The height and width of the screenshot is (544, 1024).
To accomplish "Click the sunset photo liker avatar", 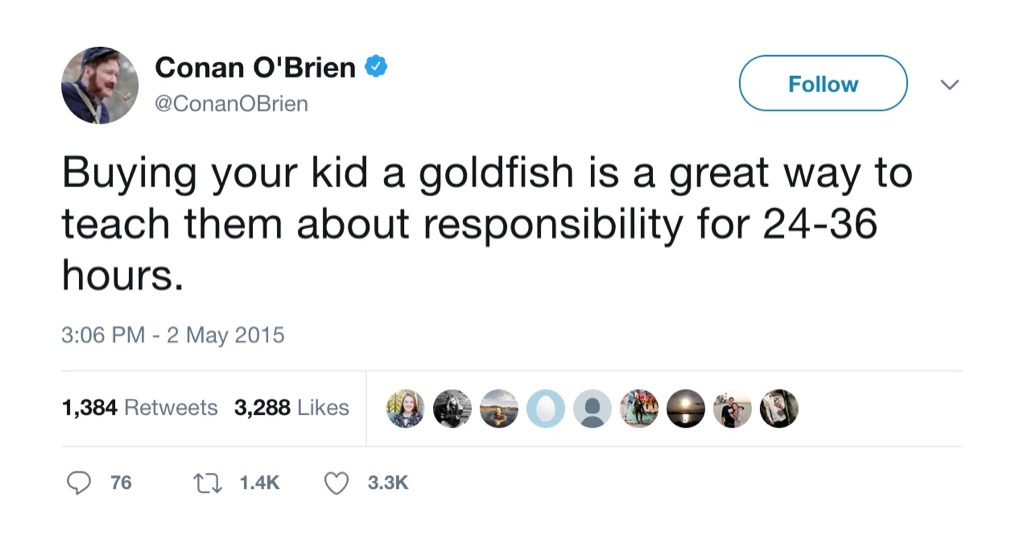I will click(x=685, y=408).
